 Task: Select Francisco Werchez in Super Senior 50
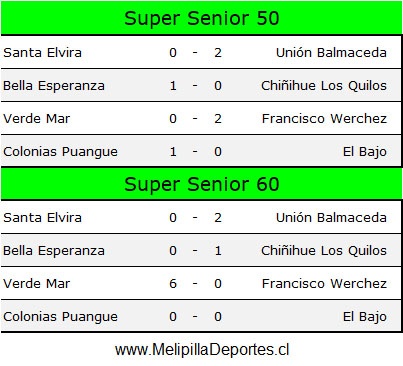pyautogui.click(x=324, y=119)
